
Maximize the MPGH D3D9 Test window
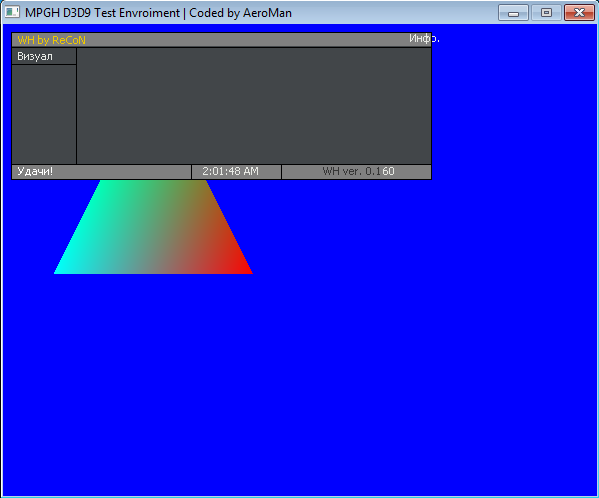pyautogui.click(x=546, y=13)
